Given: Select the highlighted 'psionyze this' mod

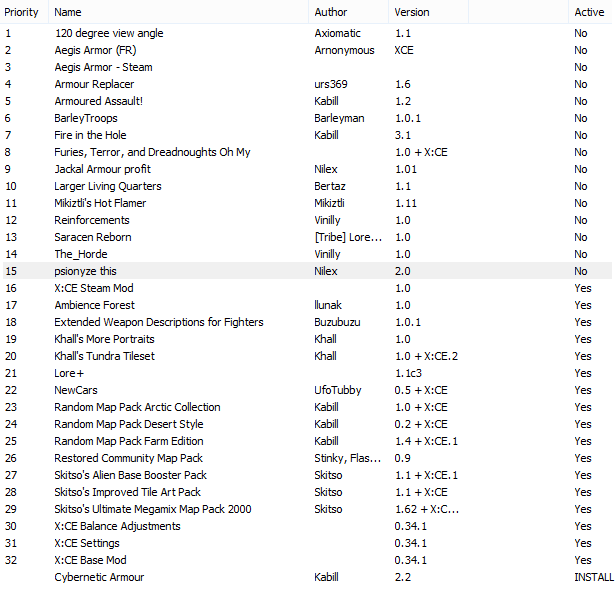Looking at the screenshot, I should [x=85, y=271].
